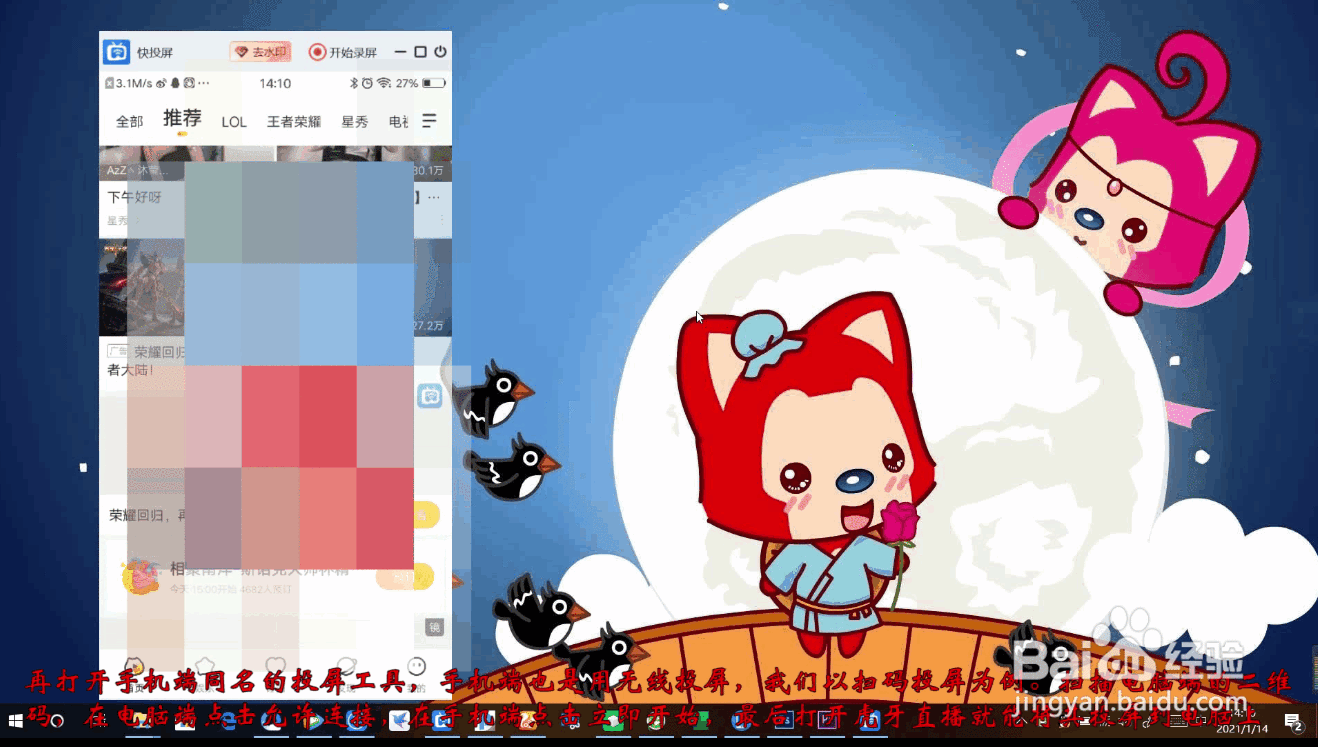Image resolution: width=1318 pixels, height=747 pixels.
Task: Click the yellow subscribe button beside 今天15:00开始
Action: click(405, 577)
